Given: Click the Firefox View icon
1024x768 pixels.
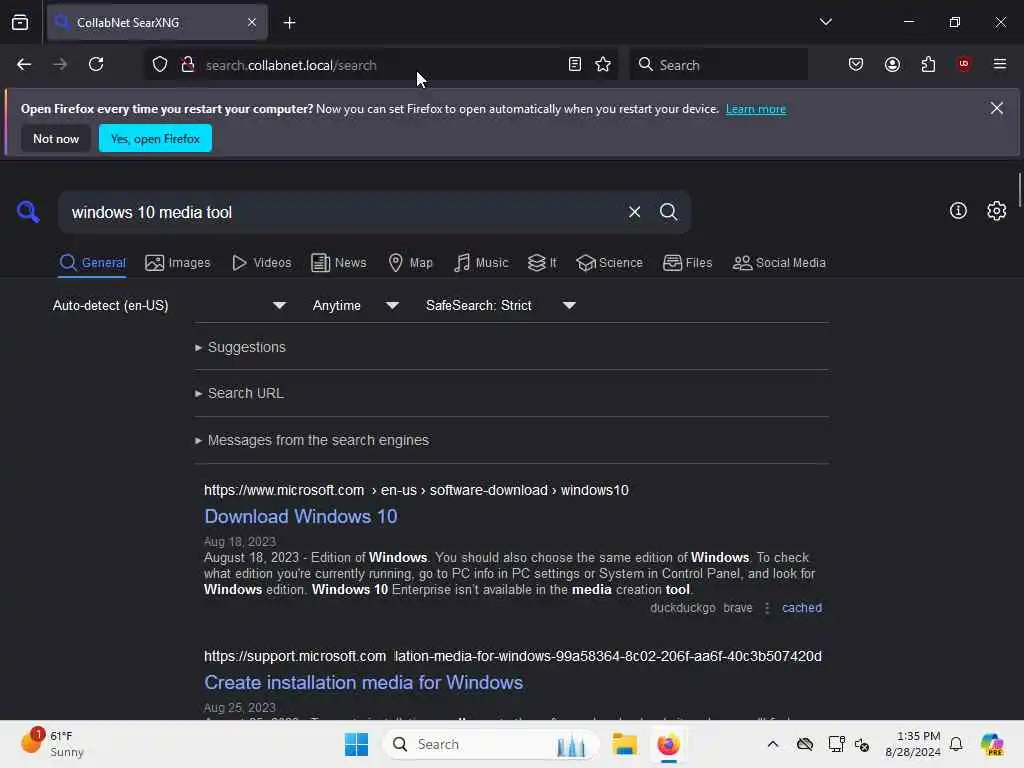Looking at the screenshot, I should (x=20, y=22).
